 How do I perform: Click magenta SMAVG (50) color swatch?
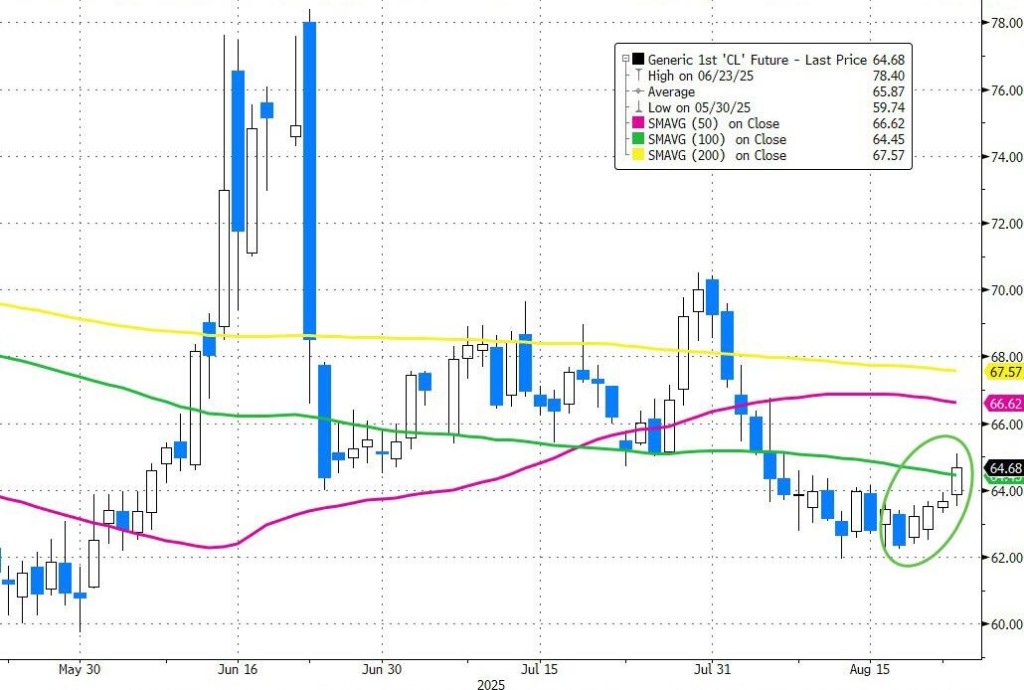(639, 124)
